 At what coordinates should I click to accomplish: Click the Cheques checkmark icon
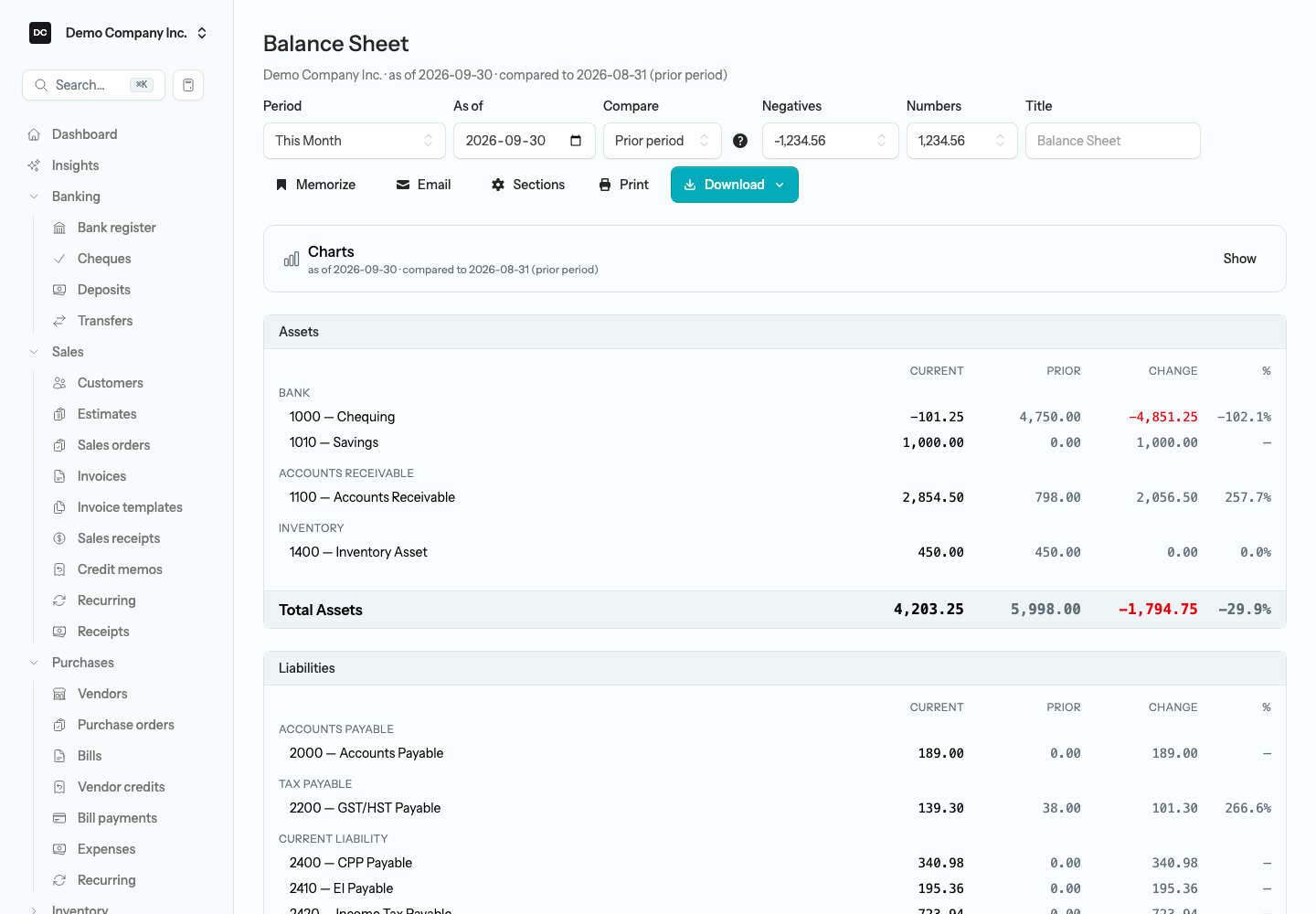(x=59, y=259)
